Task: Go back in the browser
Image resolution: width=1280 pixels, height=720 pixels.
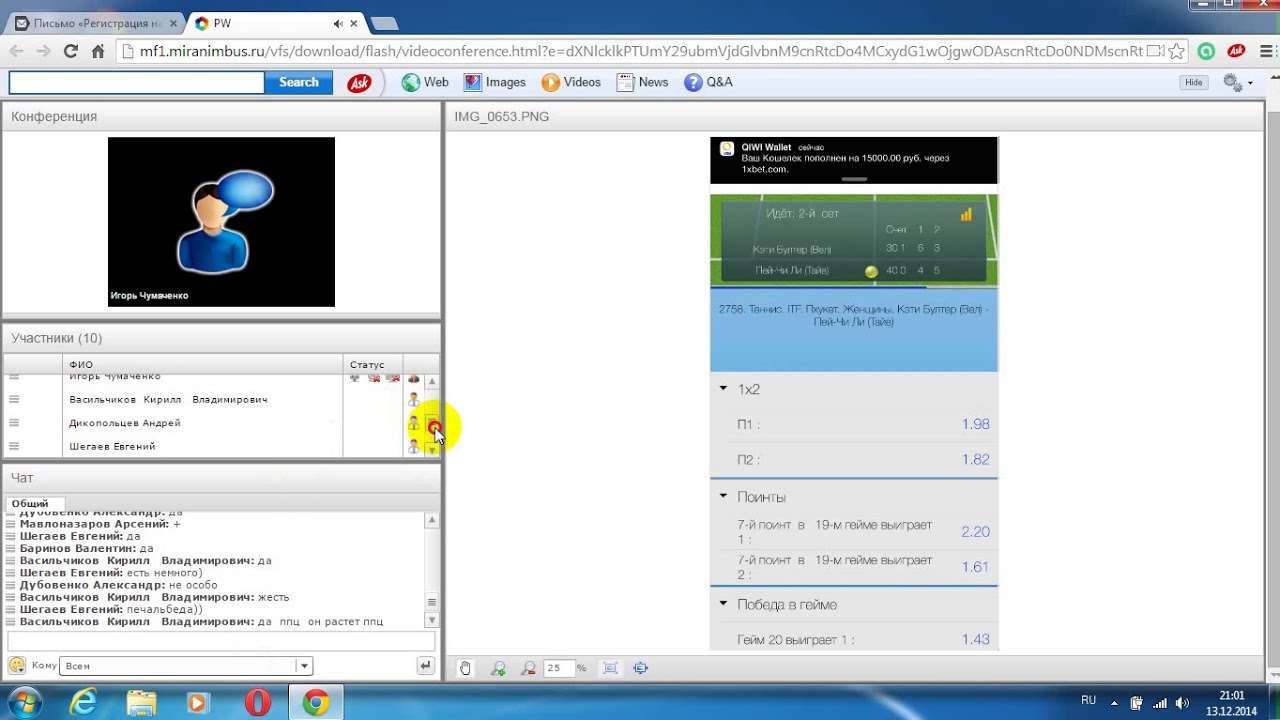Action: click(16, 51)
